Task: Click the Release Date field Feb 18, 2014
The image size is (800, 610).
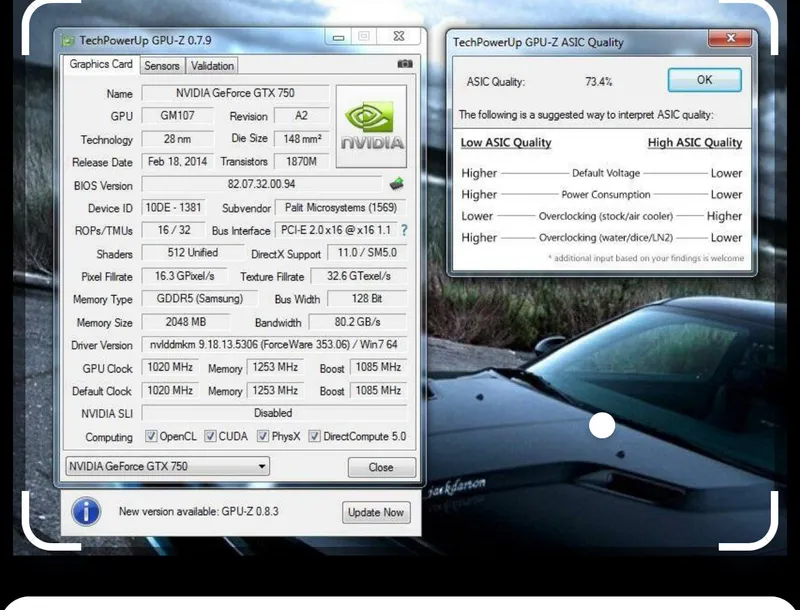Action: pyautogui.click(x=178, y=162)
